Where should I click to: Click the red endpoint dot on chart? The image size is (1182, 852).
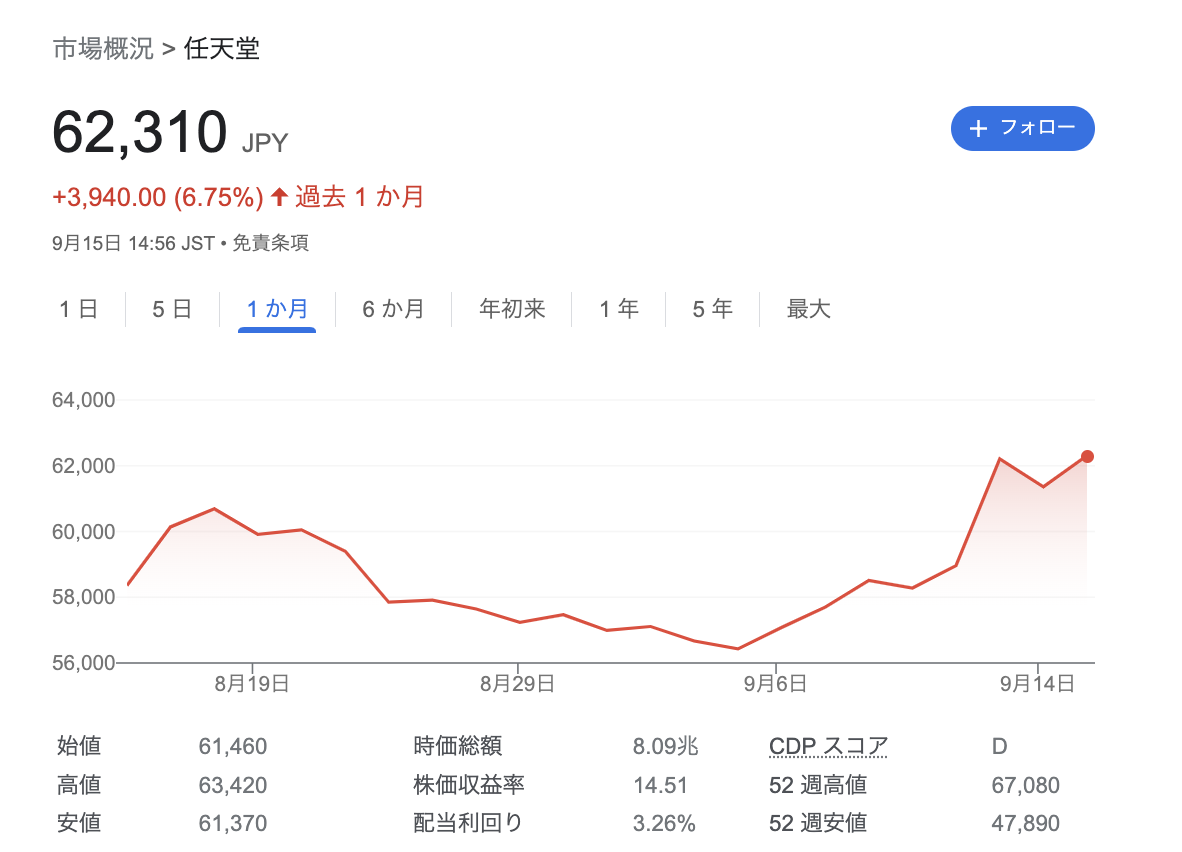coord(1087,456)
